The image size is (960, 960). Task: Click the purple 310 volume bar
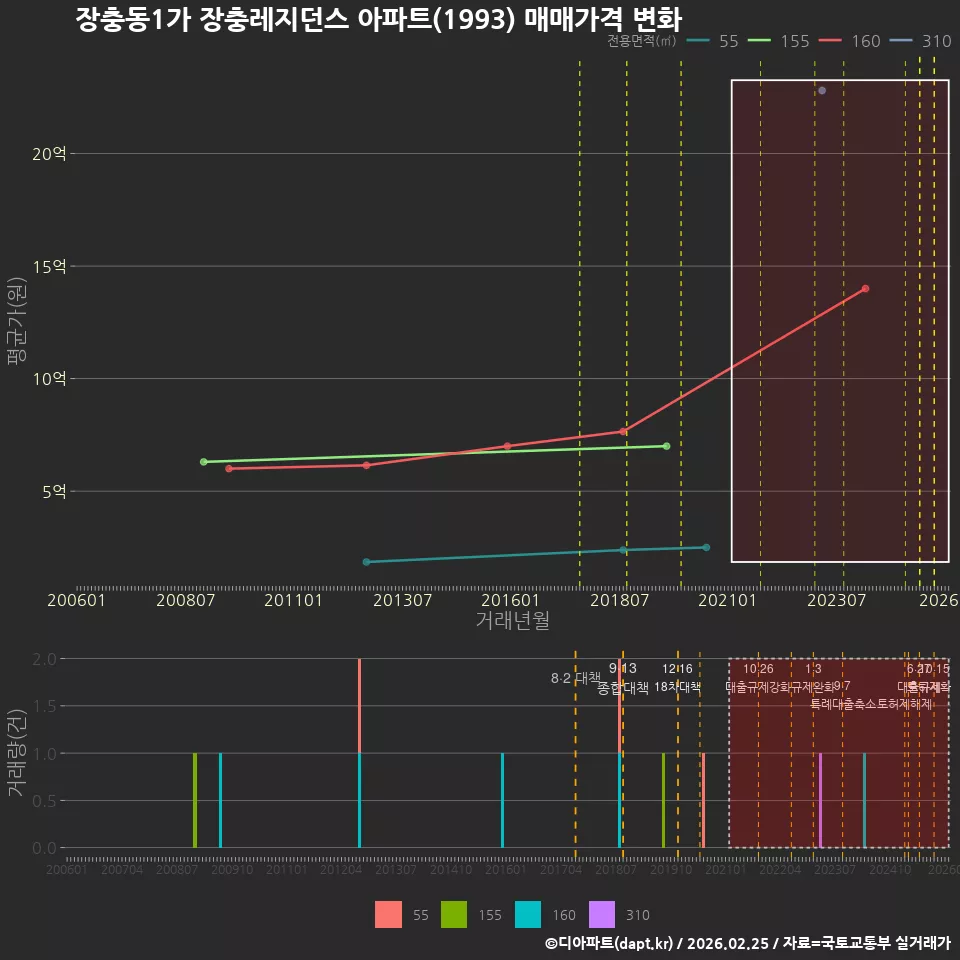[820, 800]
